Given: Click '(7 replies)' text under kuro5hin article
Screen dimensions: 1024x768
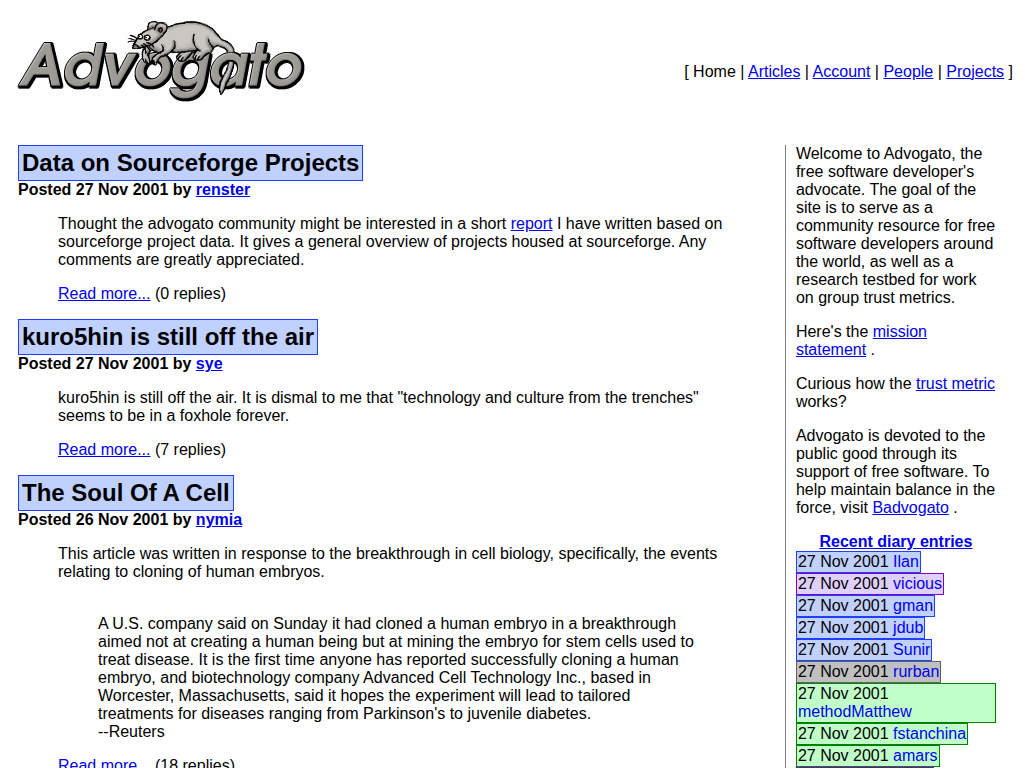Looking at the screenshot, I should (190, 449).
